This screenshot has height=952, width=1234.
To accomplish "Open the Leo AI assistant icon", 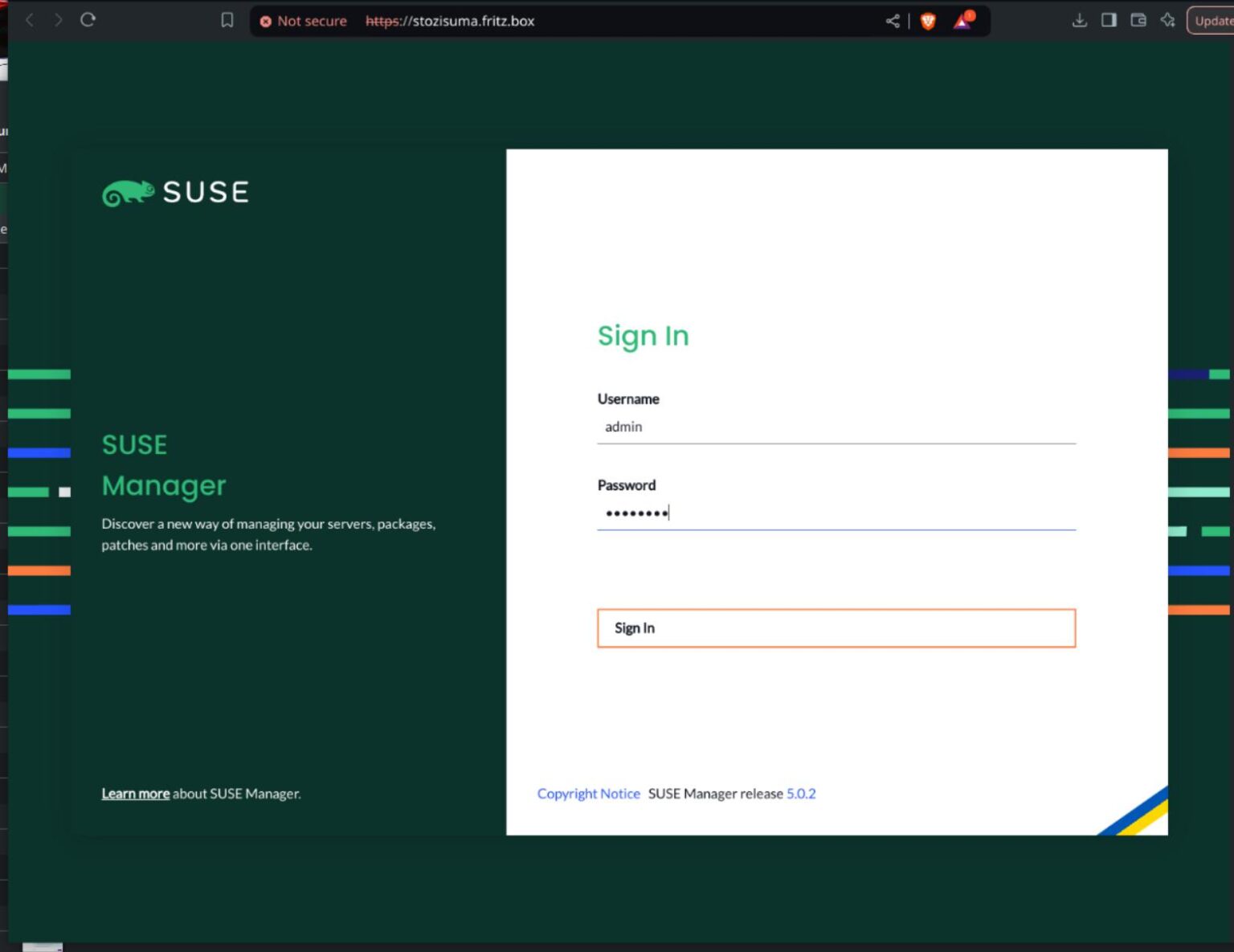I will 1168,20.
